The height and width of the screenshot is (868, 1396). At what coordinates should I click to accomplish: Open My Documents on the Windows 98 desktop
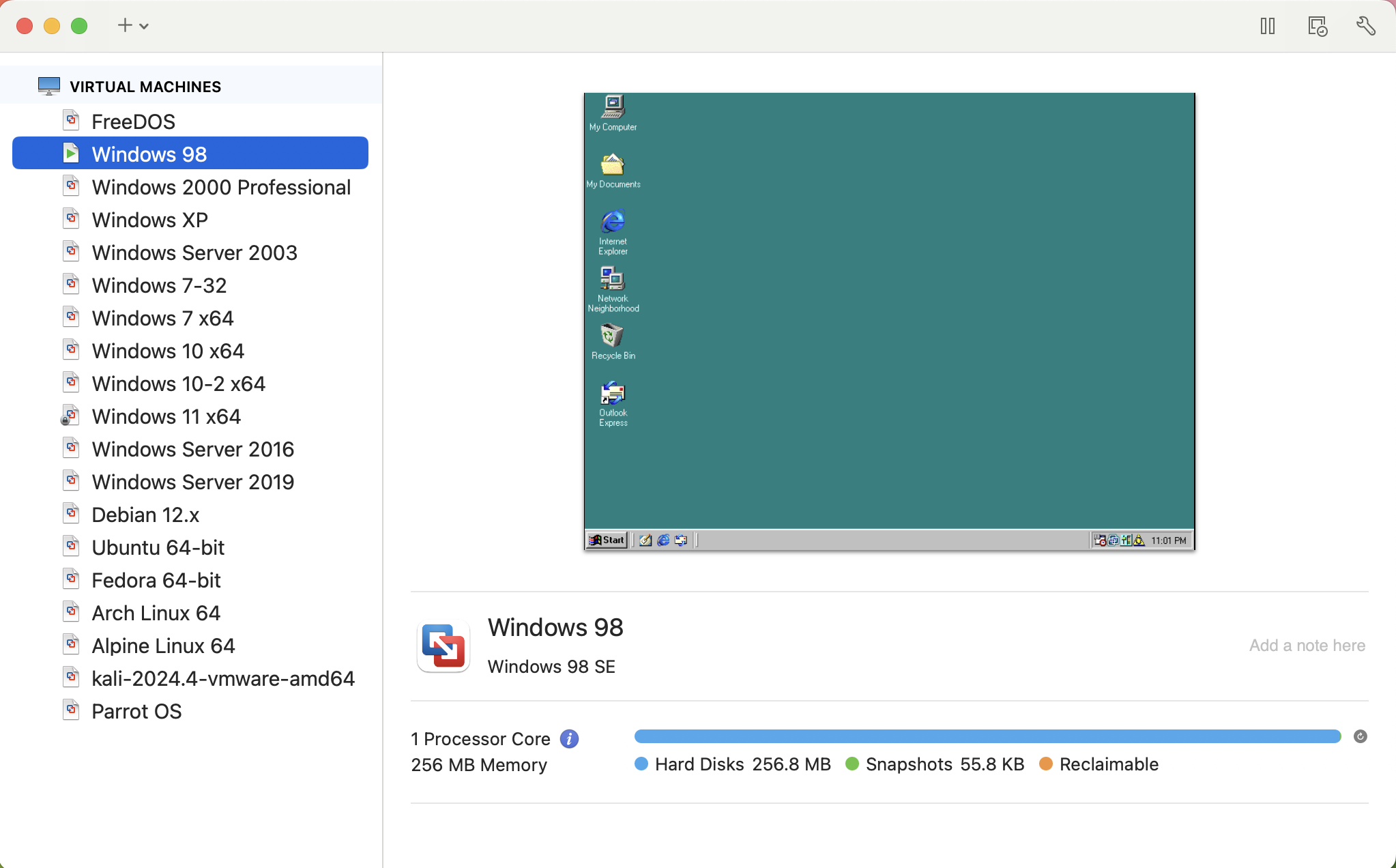(611, 166)
